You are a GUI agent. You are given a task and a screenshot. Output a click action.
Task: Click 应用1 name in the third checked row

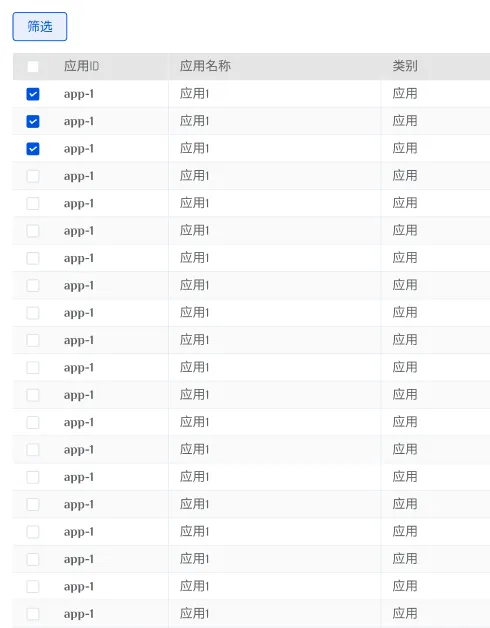click(x=194, y=149)
